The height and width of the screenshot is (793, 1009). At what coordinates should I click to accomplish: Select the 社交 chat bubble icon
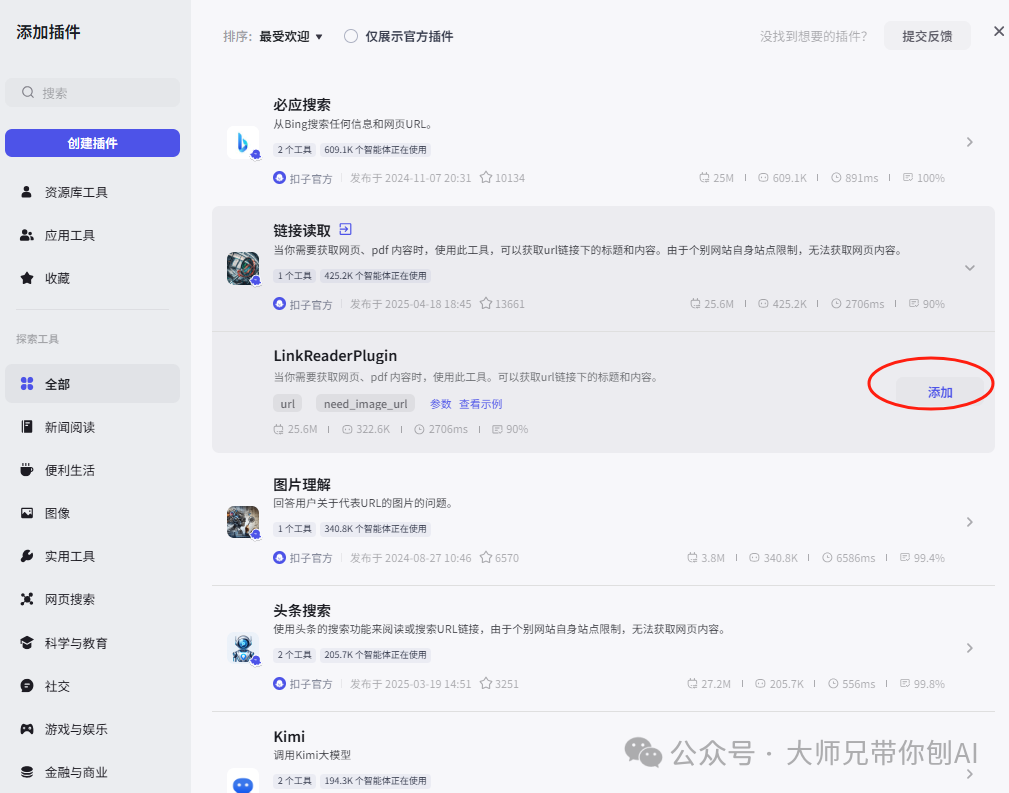26,686
